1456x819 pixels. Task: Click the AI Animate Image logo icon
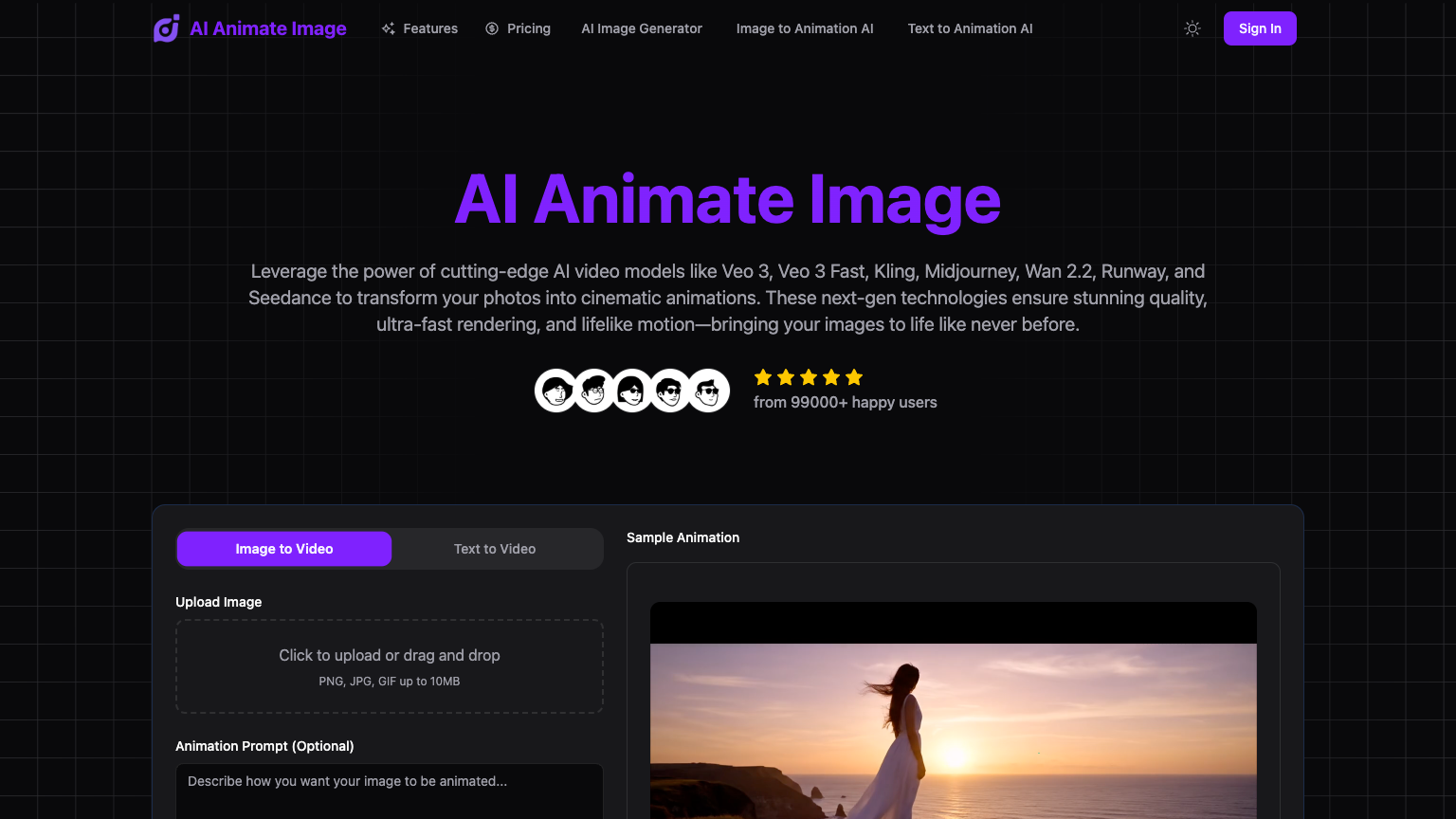(166, 28)
